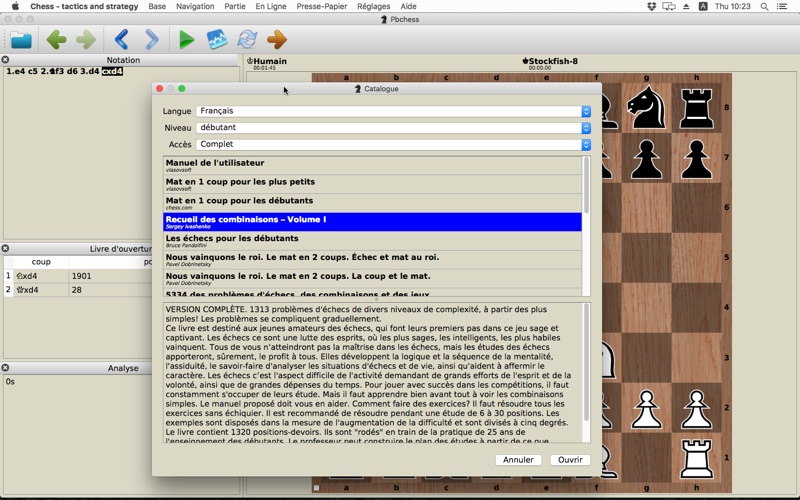800x500 pixels.
Task: Select the book ending with La coup et le mat
Action: click(372, 279)
